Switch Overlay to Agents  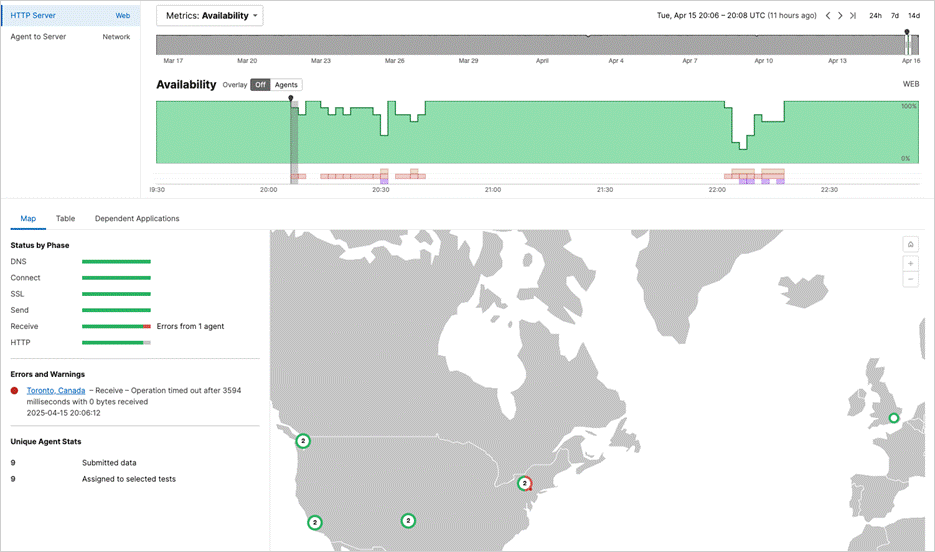pyautogui.click(x=286, y=85)
